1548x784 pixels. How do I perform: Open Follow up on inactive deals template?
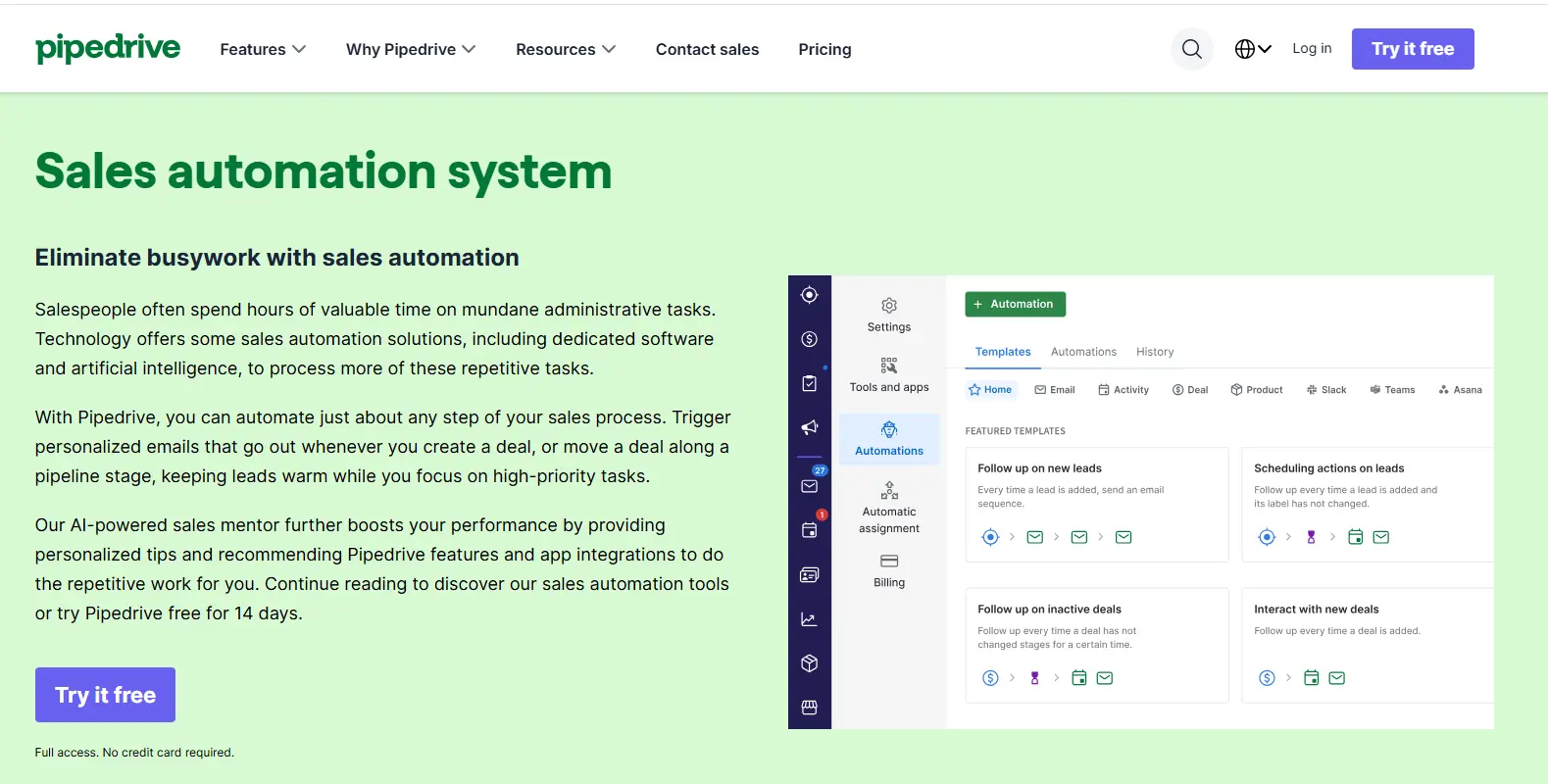(x=1097, y=646)
